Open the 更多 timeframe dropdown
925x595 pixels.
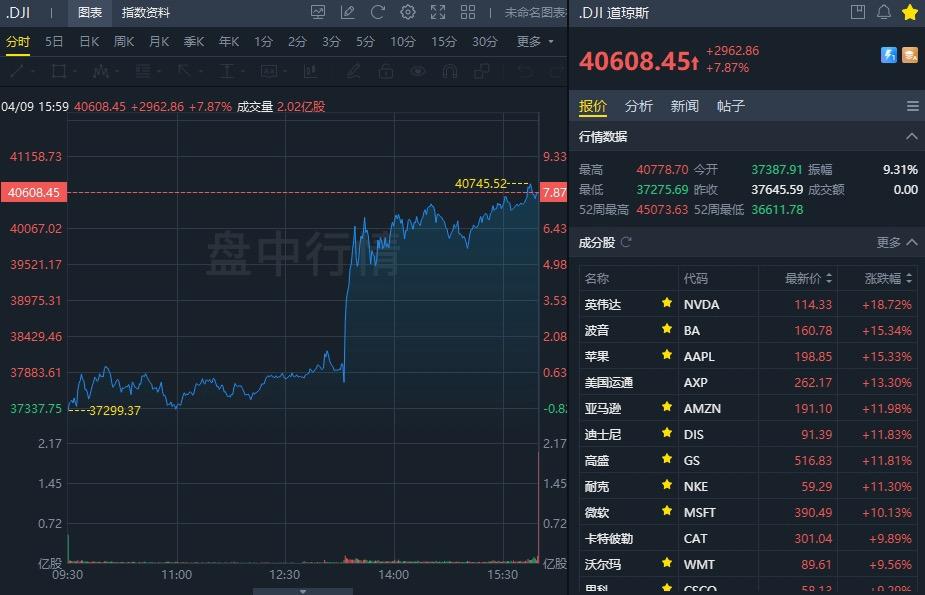[x=535, y=41]
